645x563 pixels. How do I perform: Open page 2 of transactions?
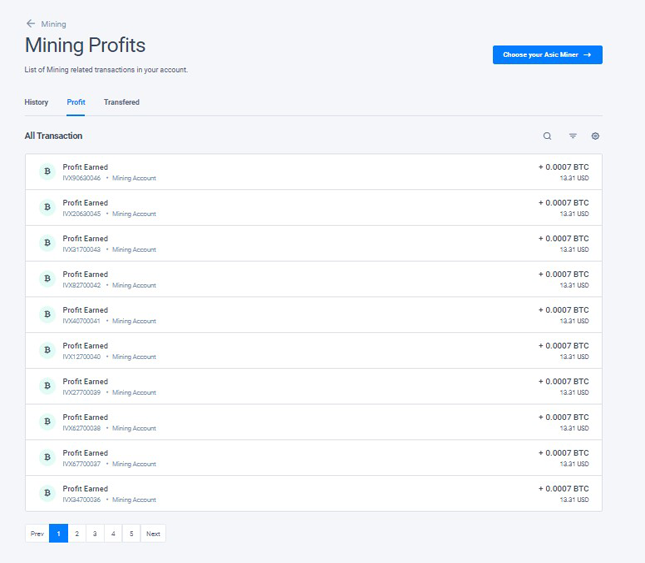pyautogui.click(x=77, y=534)
